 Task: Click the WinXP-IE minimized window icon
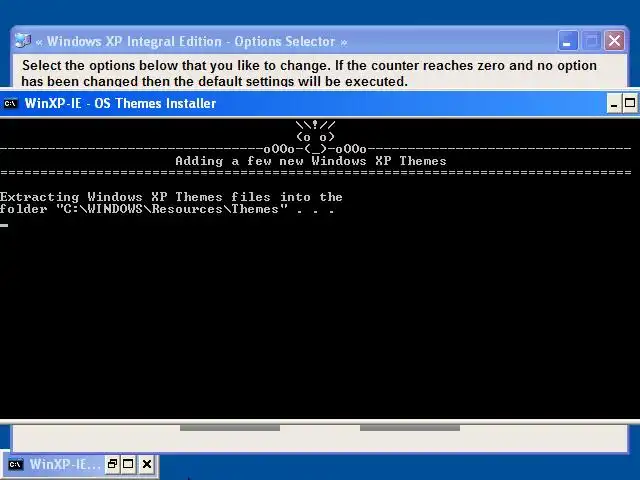click(x=16, y=464)
